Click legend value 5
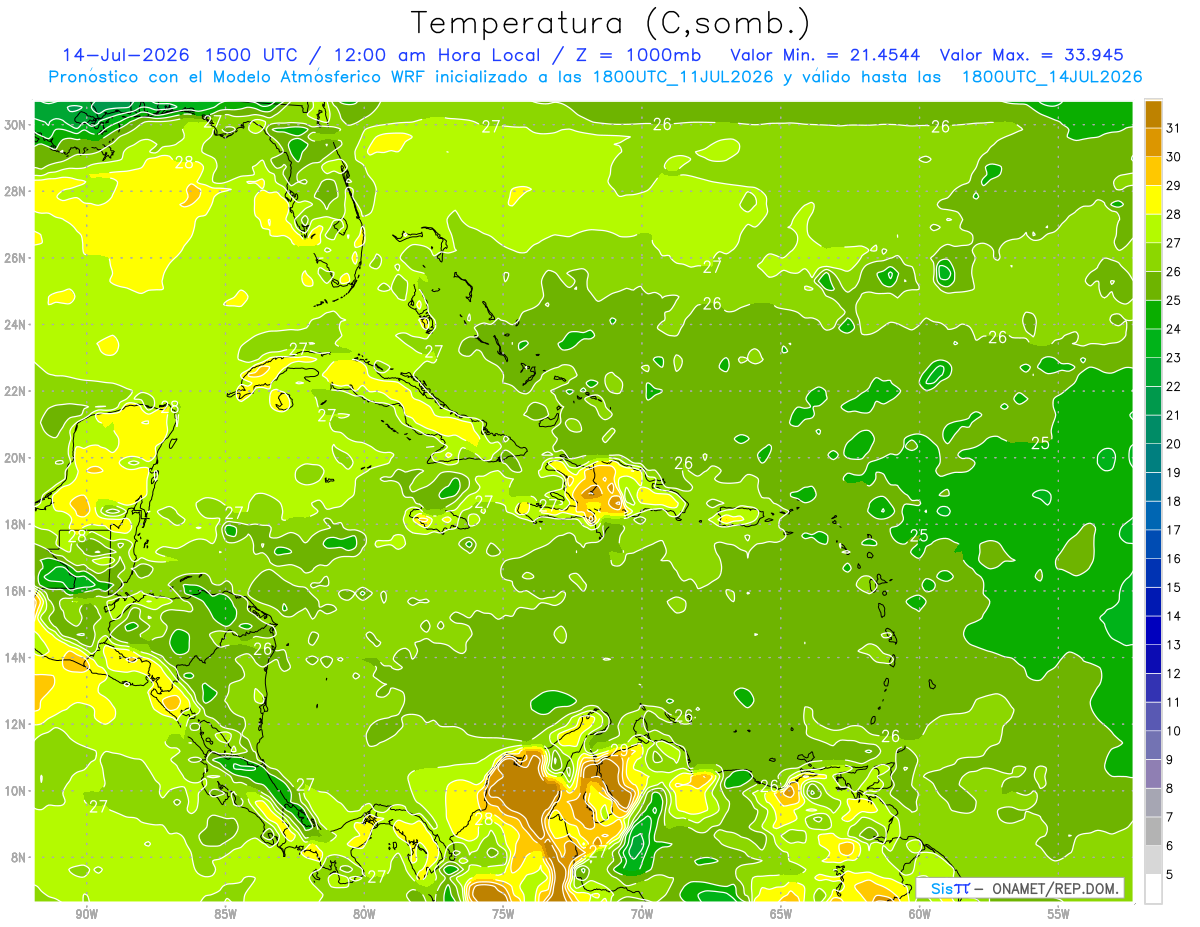Viewport: 1200px width, 927px height. point(1170,875)
